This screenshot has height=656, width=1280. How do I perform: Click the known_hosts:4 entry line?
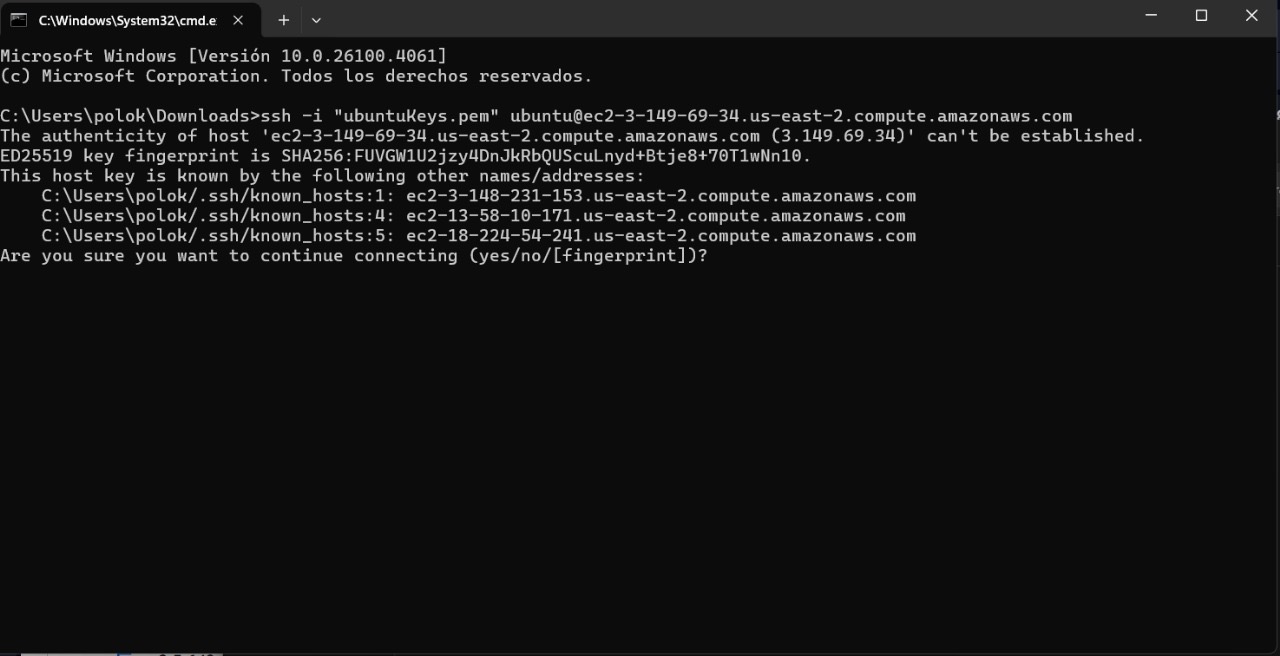click(x=473, y=216)
